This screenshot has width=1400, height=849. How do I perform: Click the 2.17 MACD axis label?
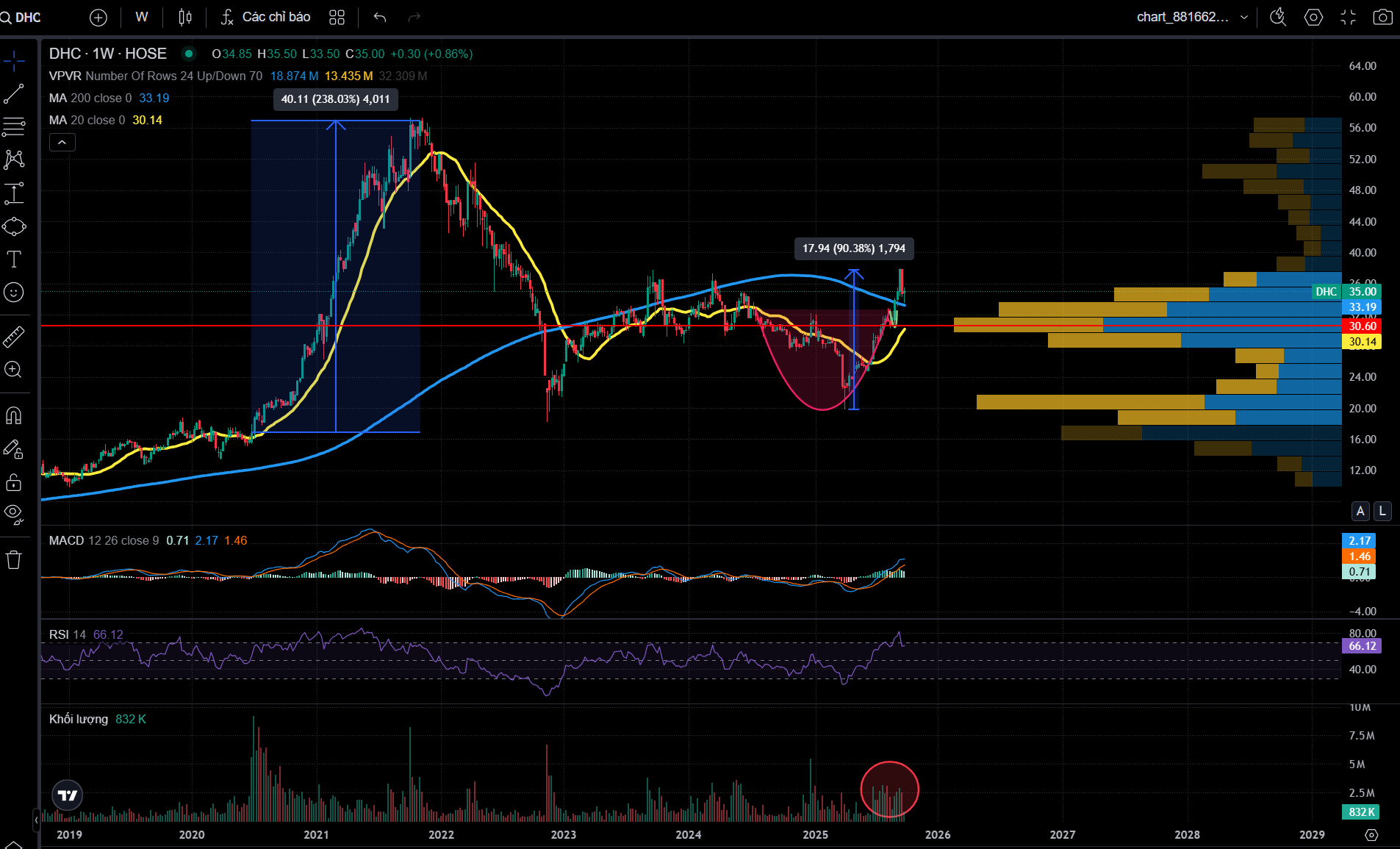[1359, 540]
